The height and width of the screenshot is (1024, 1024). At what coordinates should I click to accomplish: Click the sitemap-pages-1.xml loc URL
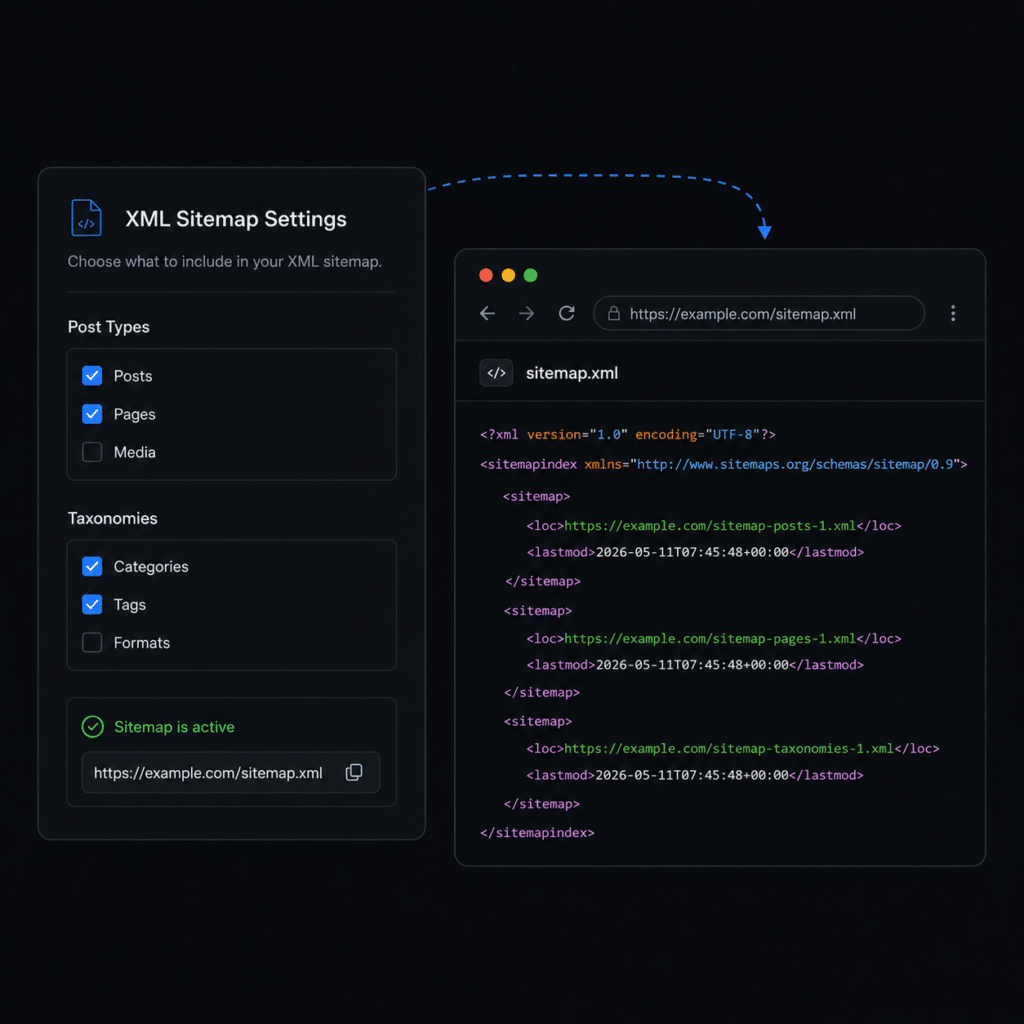click(710, 639)
